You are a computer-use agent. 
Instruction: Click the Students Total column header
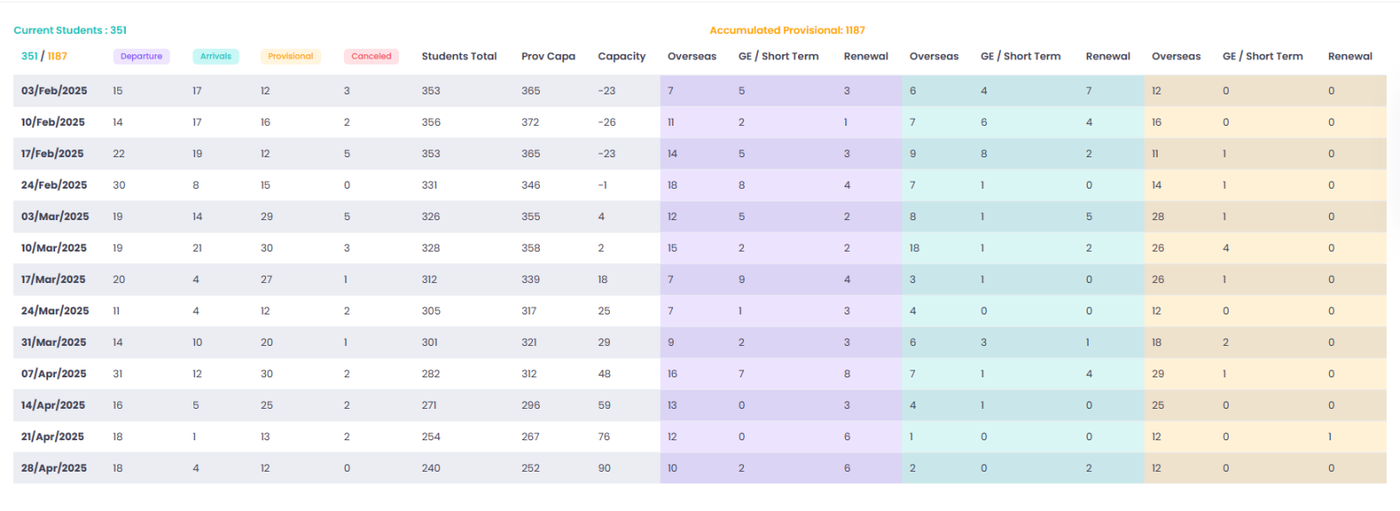459,57
